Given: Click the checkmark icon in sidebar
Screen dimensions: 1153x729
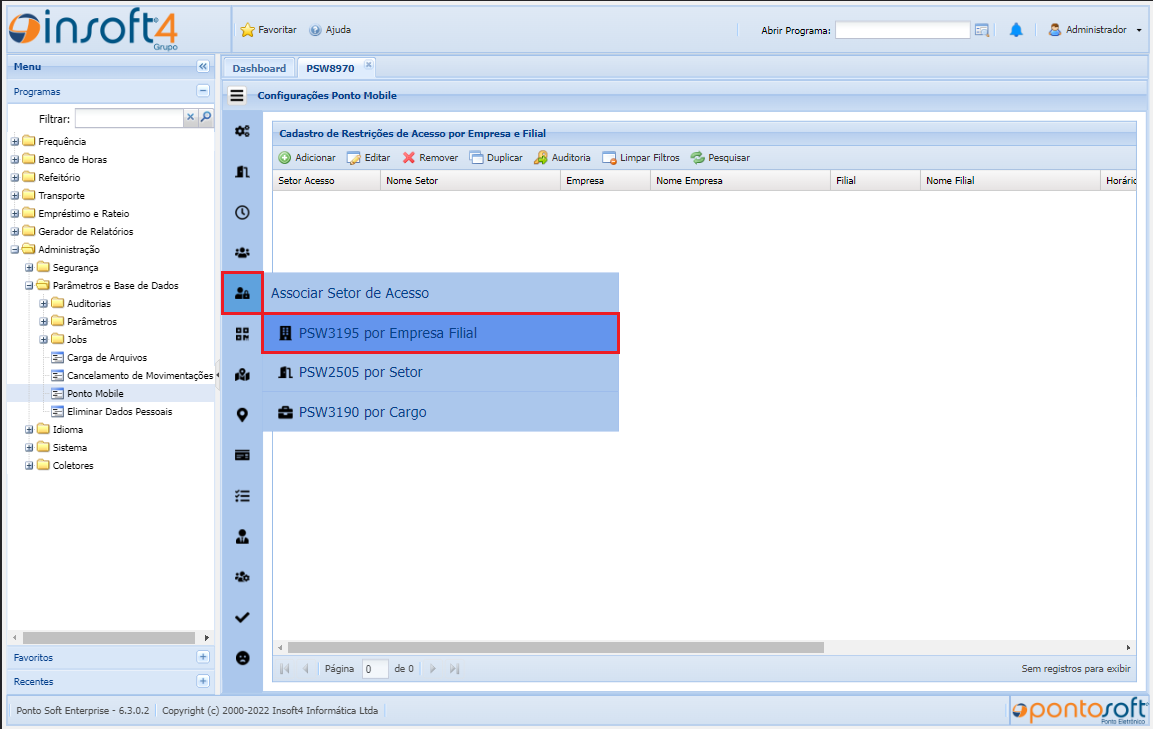Looking at the screenshot, I should point(241,618).
